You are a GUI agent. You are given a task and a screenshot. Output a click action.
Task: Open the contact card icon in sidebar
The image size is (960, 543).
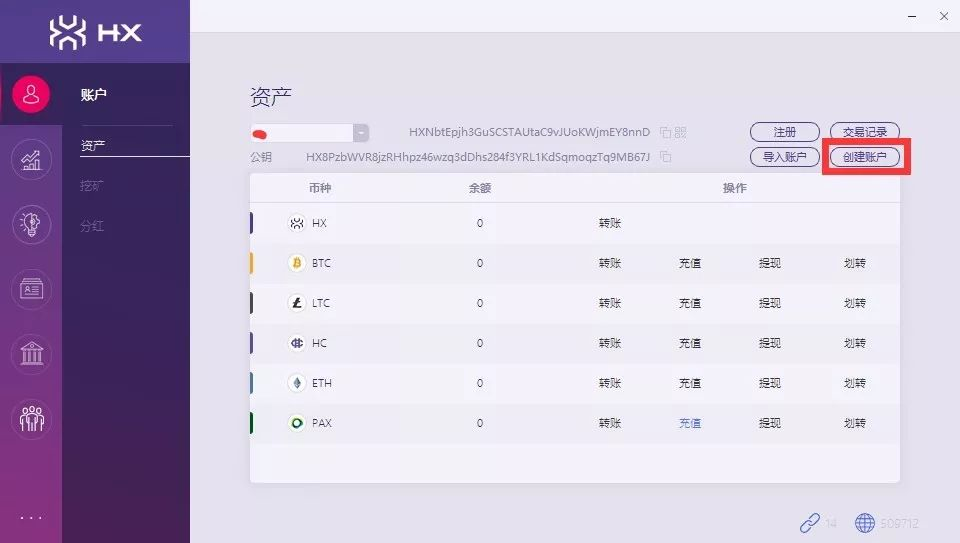click(31, 289)
